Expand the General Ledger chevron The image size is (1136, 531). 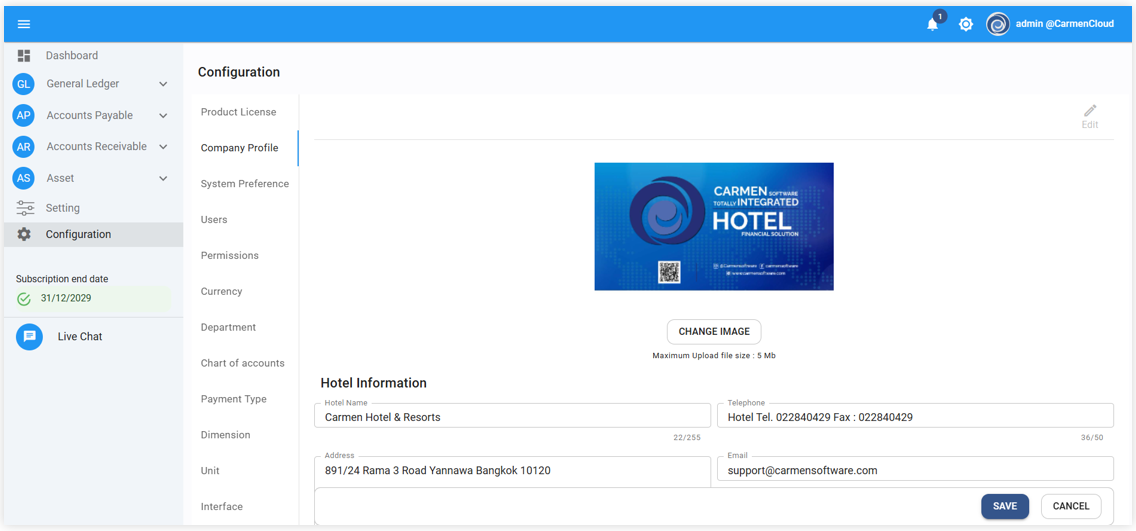[163, 85]
